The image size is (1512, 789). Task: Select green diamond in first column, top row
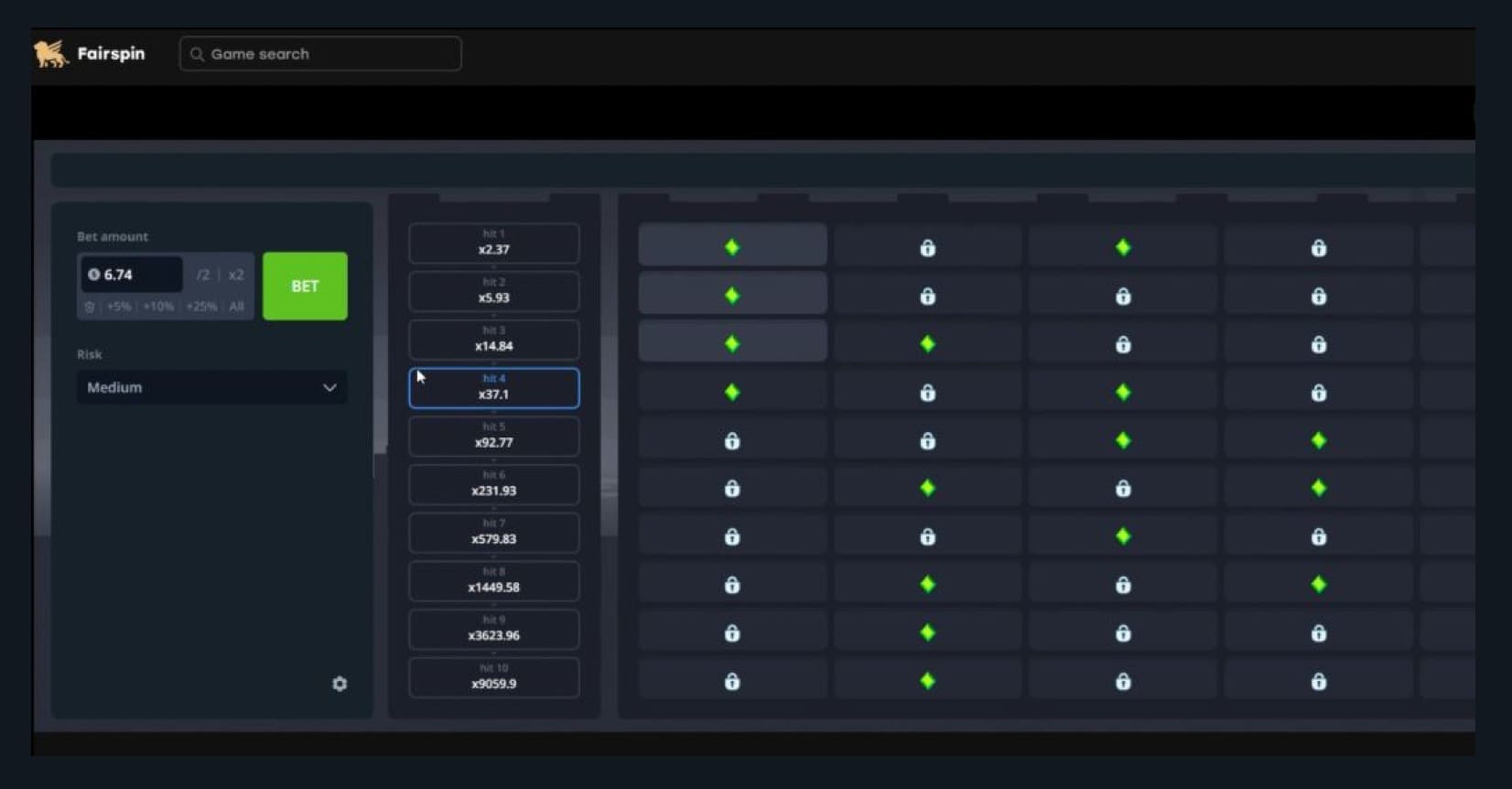click(x=732, y=247)
